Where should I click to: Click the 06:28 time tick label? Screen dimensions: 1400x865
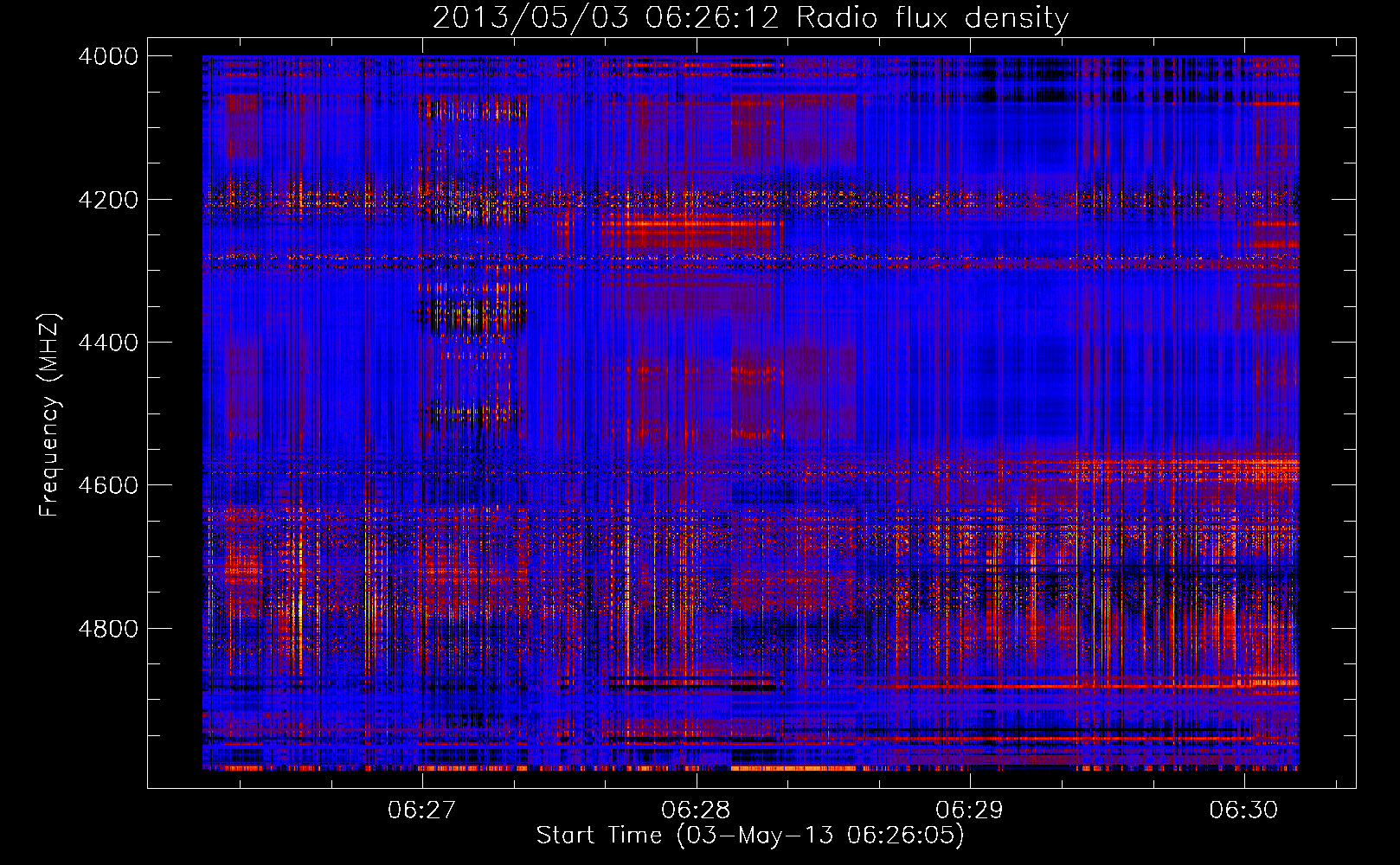pos(696,810)
